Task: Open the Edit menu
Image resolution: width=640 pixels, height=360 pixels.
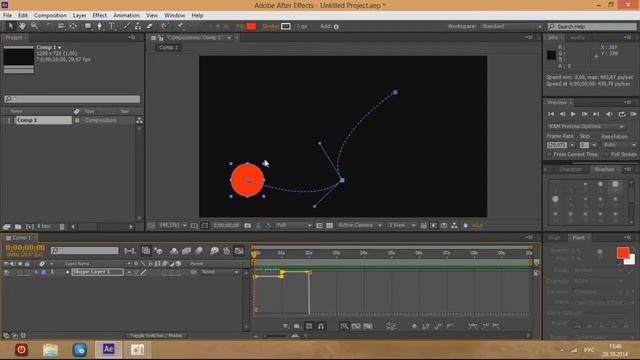Action: coord(23,15)
